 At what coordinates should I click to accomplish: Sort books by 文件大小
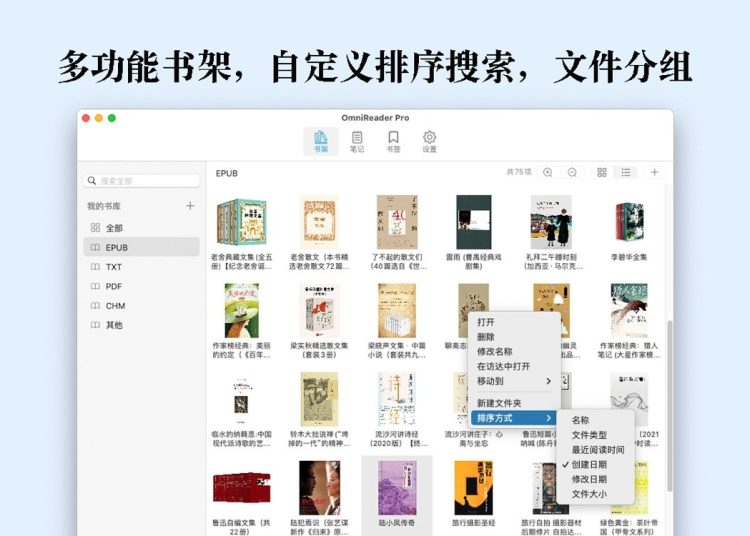pyautogui.click(x=588, y=494)
